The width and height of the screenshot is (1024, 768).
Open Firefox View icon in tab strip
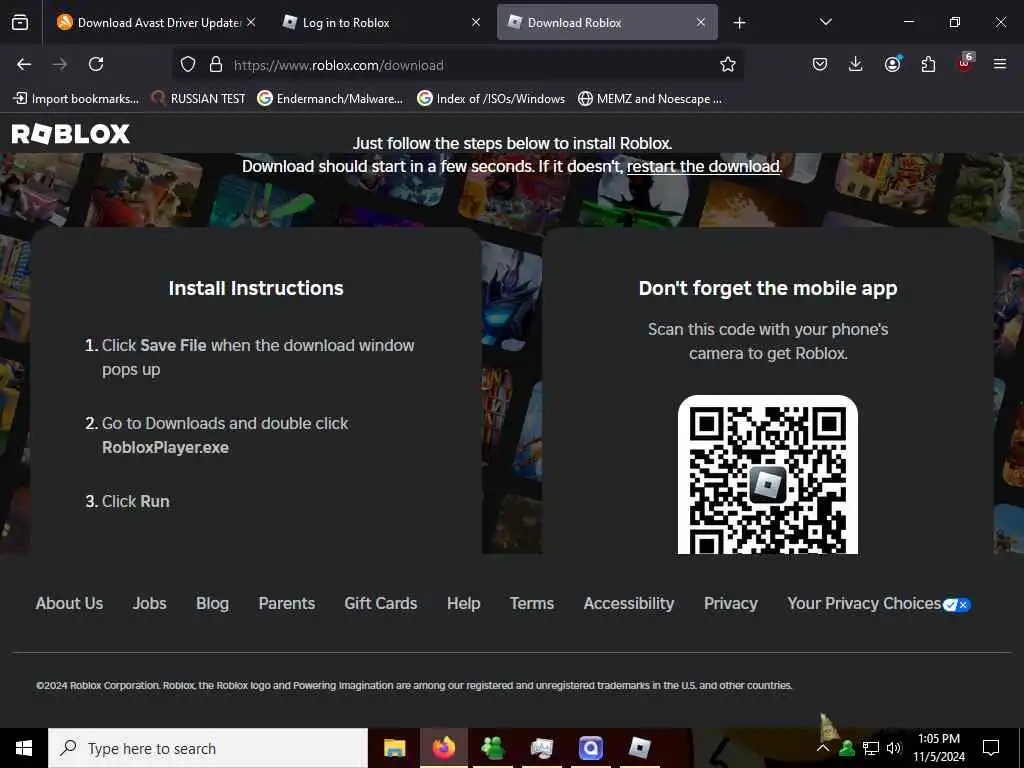point(20,22)
